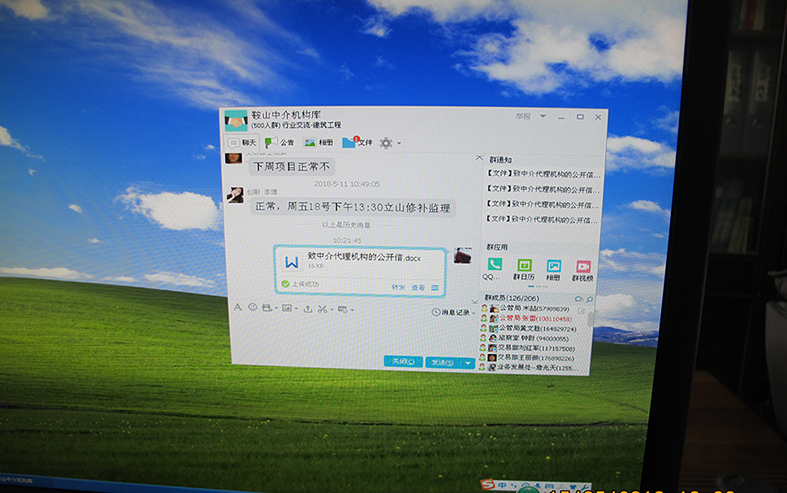The height and width of the screenshot is (493, 787).
Task: Click 转发 to forward the docx file
Action: coord(398,287)
